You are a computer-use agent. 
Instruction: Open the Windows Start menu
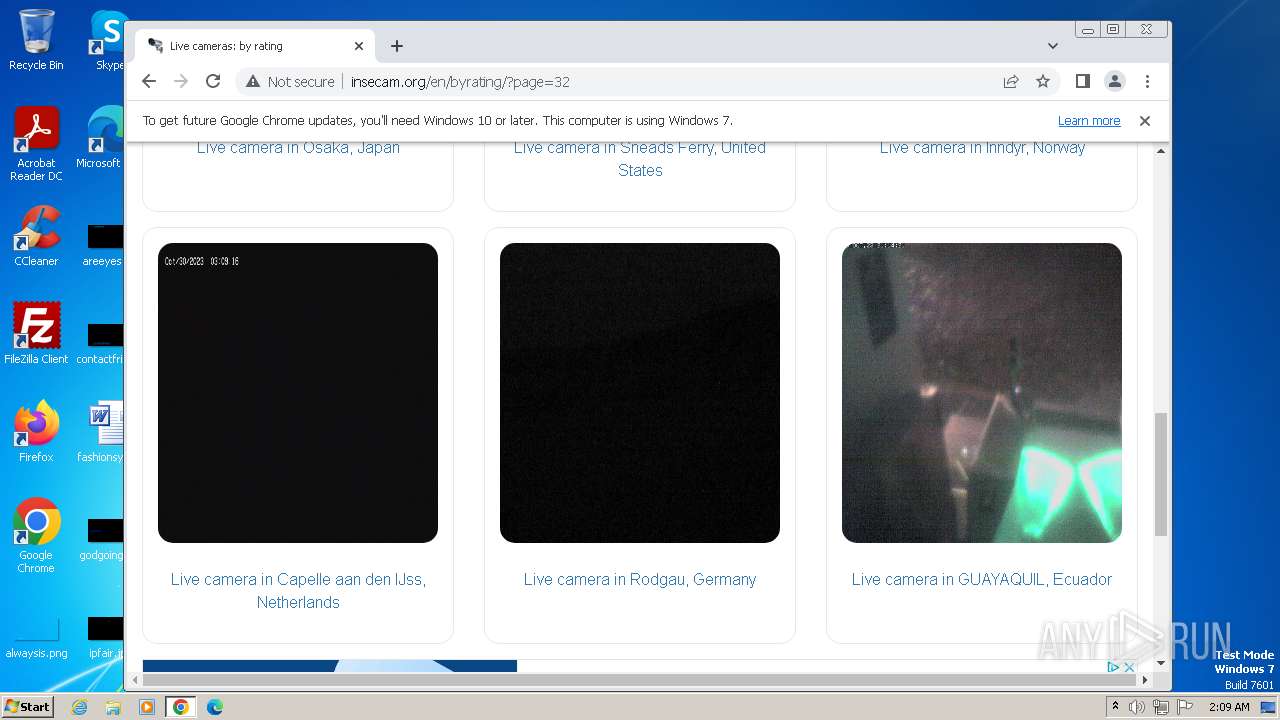[x=28, y=707]
